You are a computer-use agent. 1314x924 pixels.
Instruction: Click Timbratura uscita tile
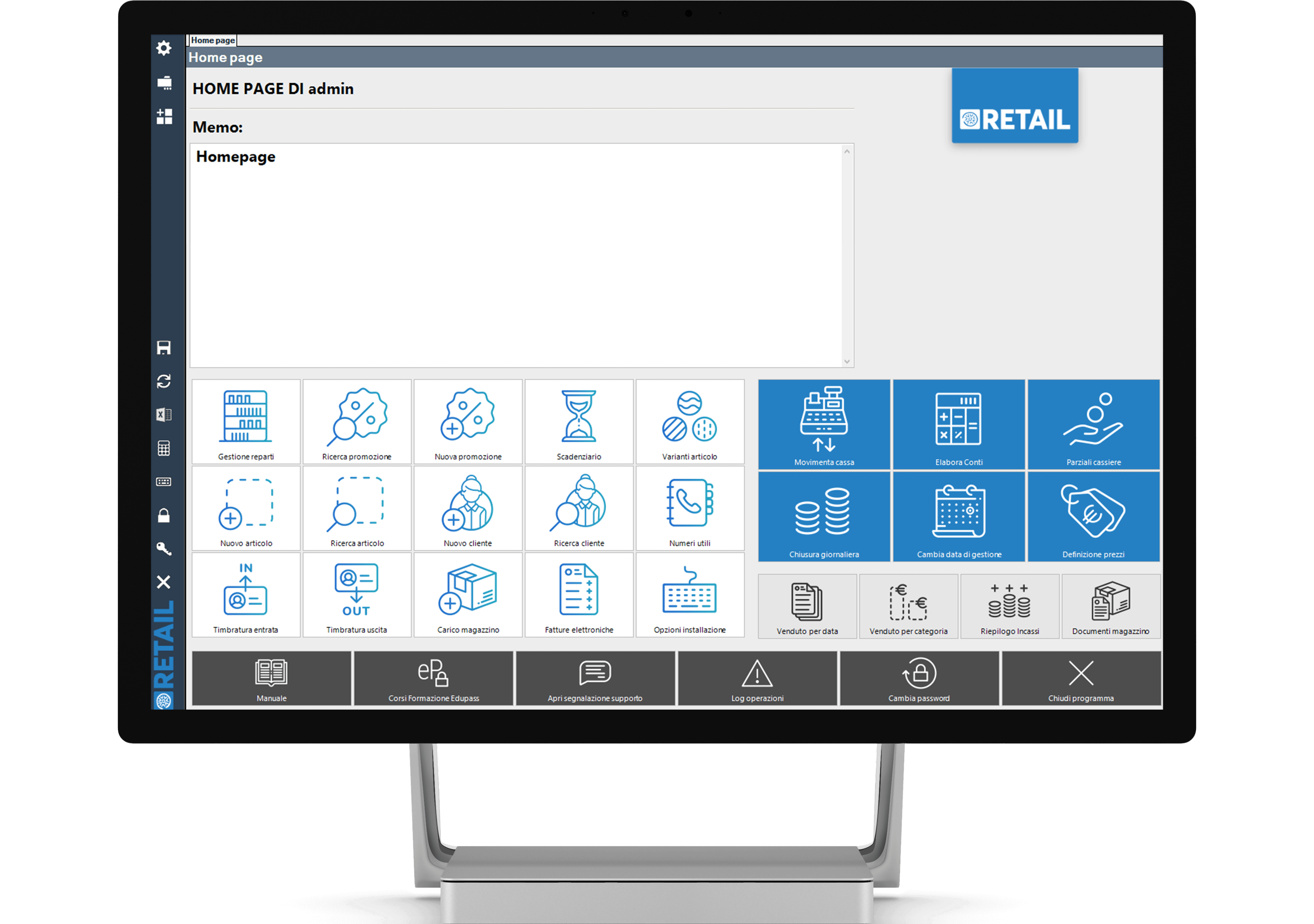tap(356, 595)
